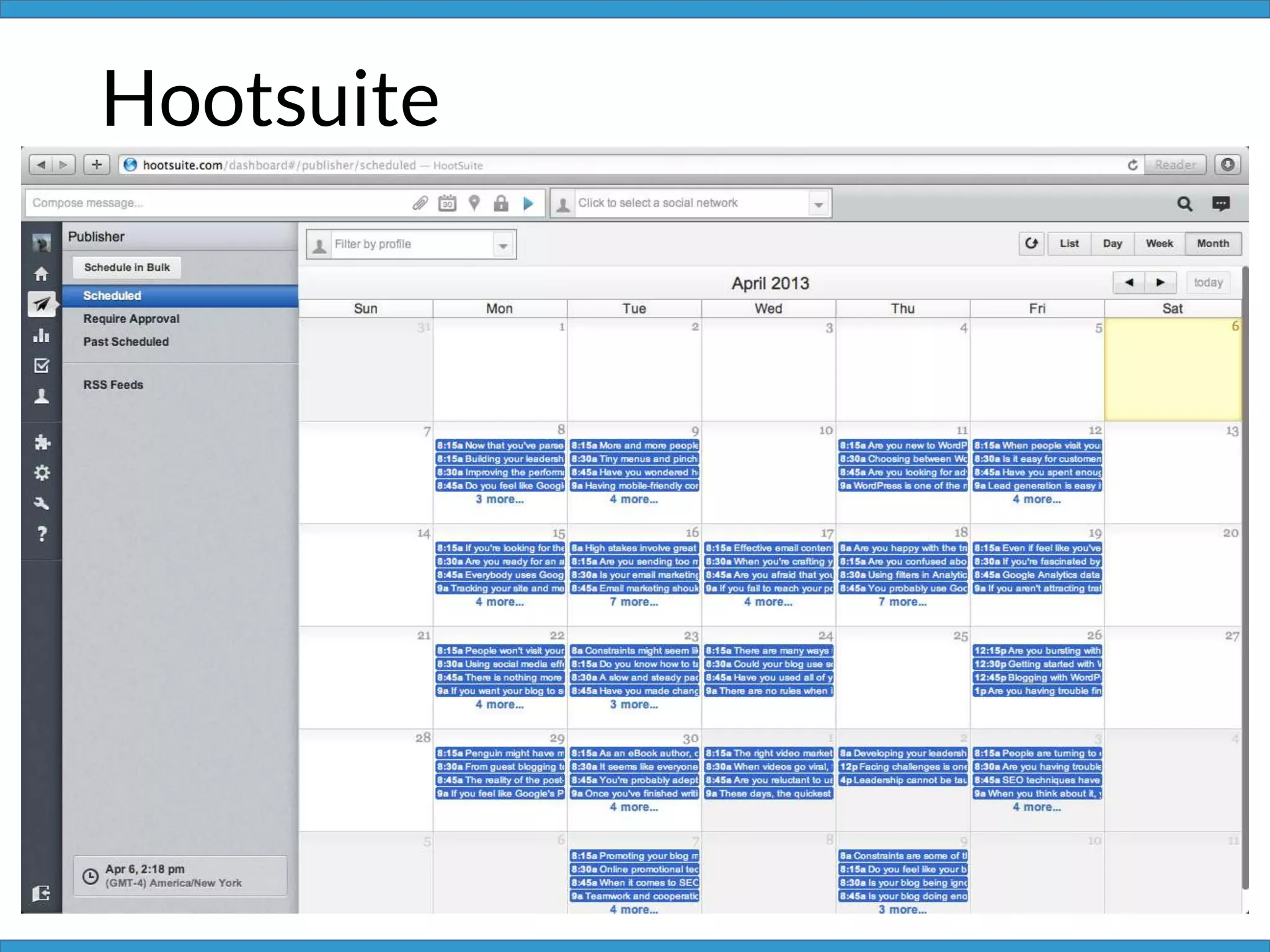Go to previous month arrow

pos(1129,283)
